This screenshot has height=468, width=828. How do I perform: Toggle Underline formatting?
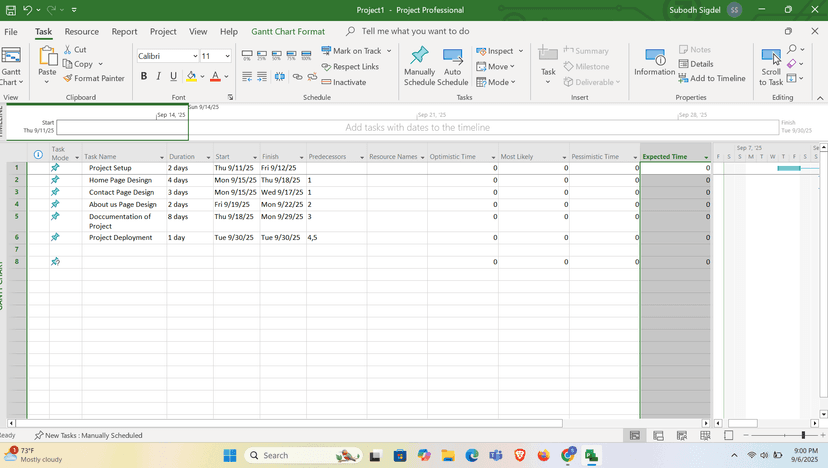click(x=173, y=76)
